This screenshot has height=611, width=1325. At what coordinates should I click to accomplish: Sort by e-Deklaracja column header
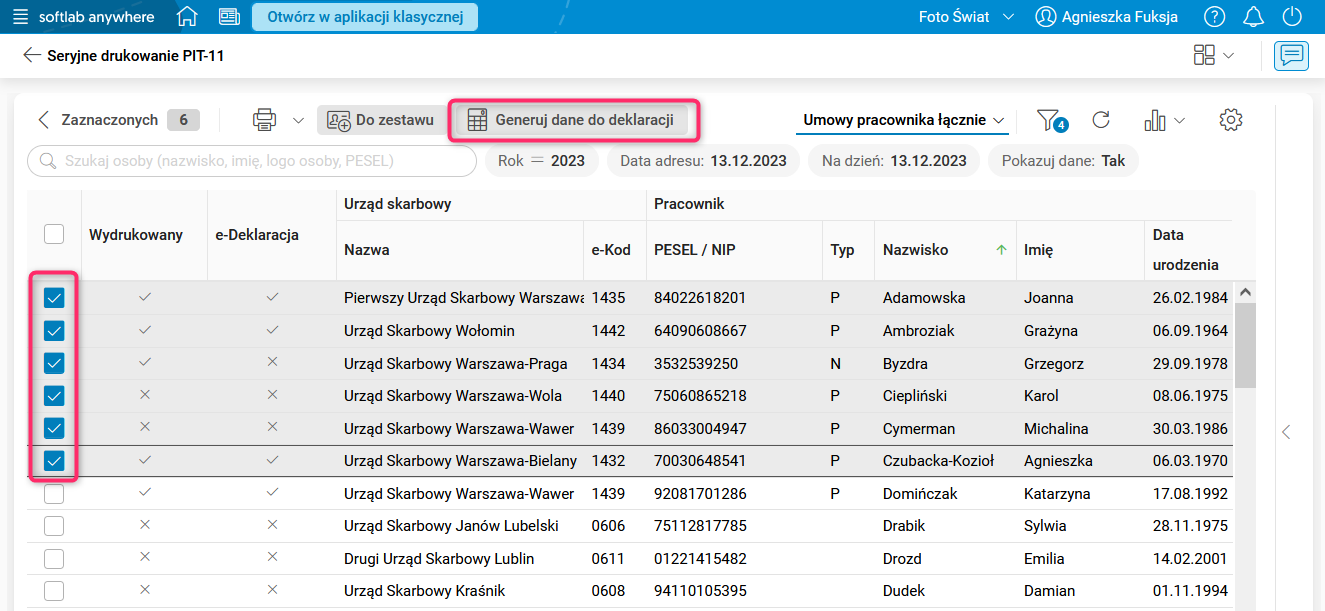pos(257,235)
